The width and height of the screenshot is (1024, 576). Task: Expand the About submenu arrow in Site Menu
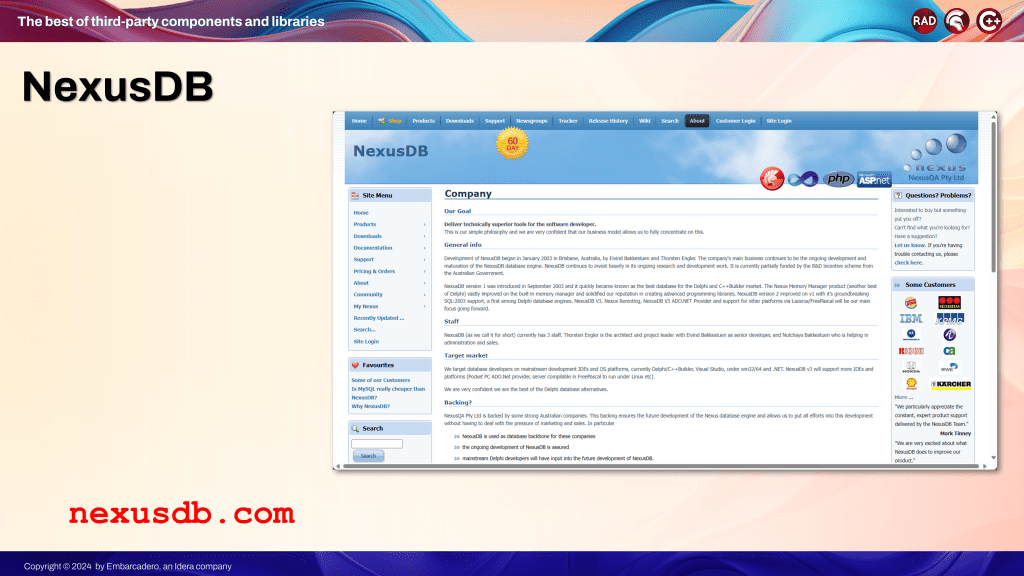[424, 283]
